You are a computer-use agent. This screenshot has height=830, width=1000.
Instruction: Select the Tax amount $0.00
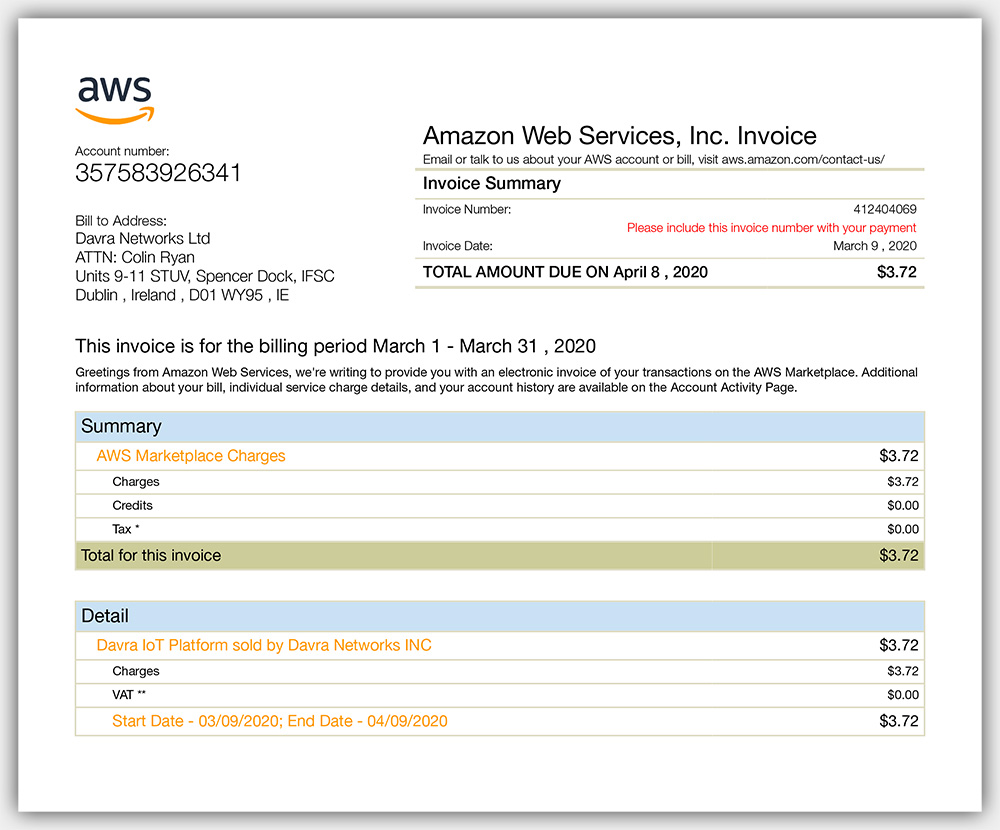[902, 530]
